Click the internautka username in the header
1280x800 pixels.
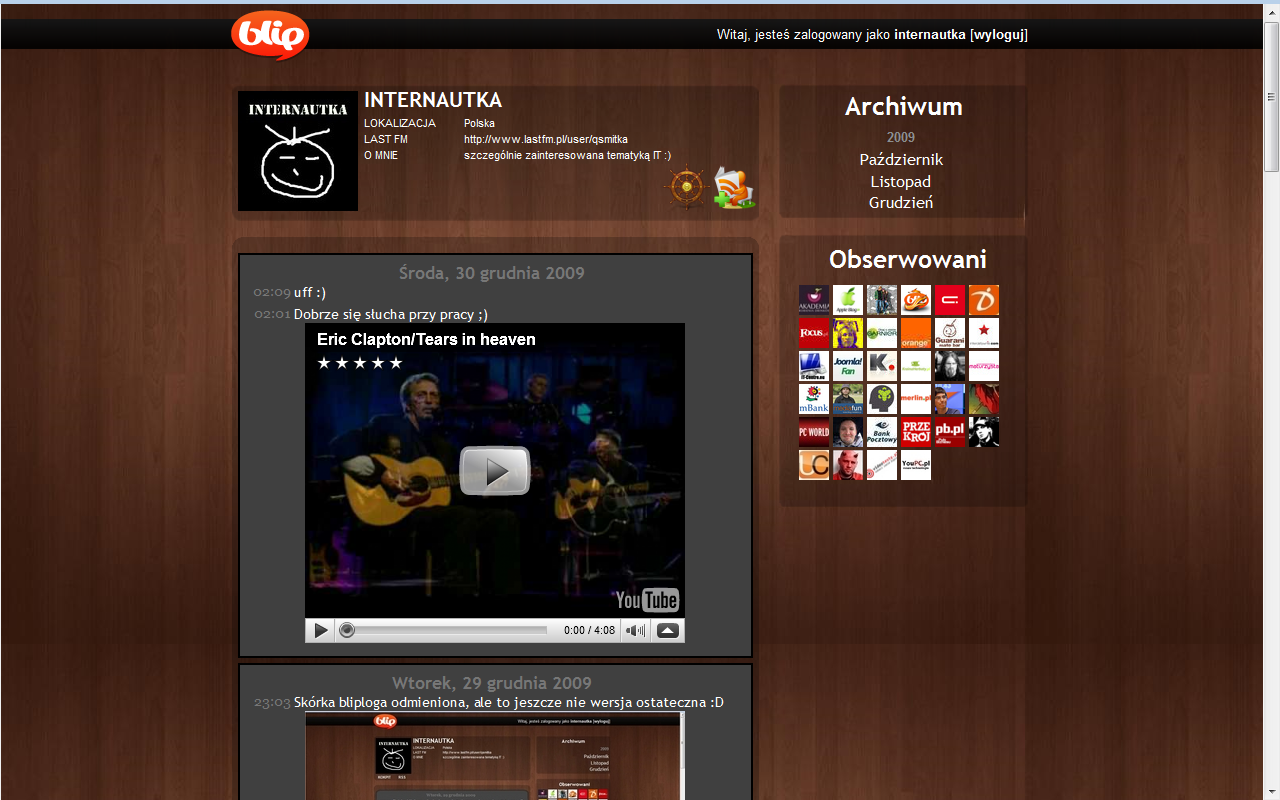930,35
